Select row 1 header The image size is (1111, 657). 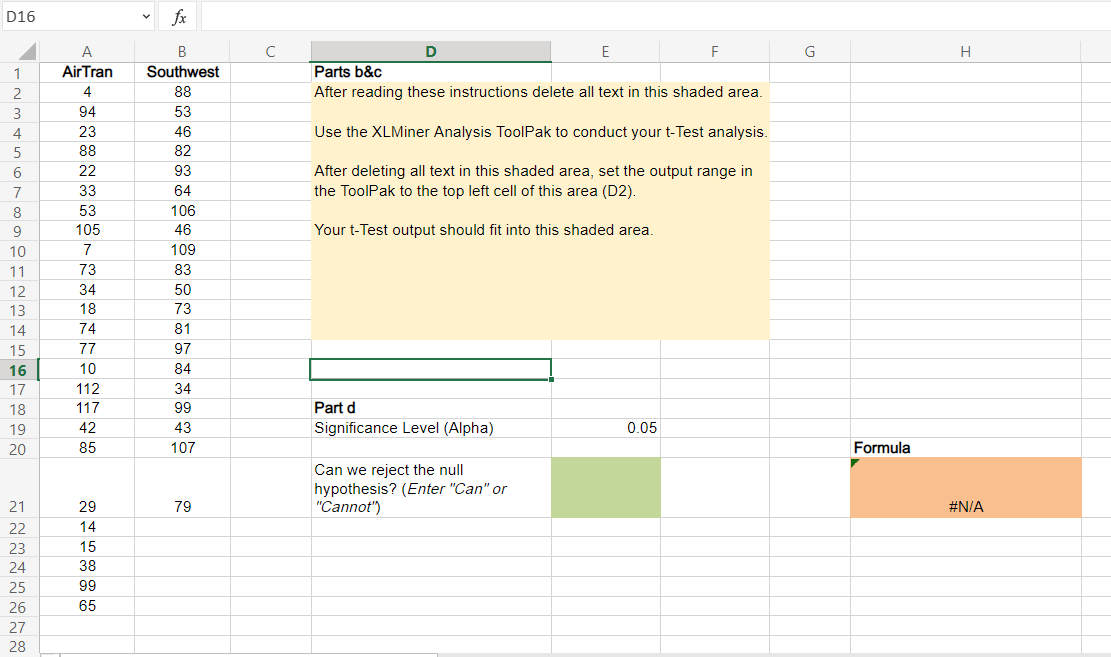point(18,73)
